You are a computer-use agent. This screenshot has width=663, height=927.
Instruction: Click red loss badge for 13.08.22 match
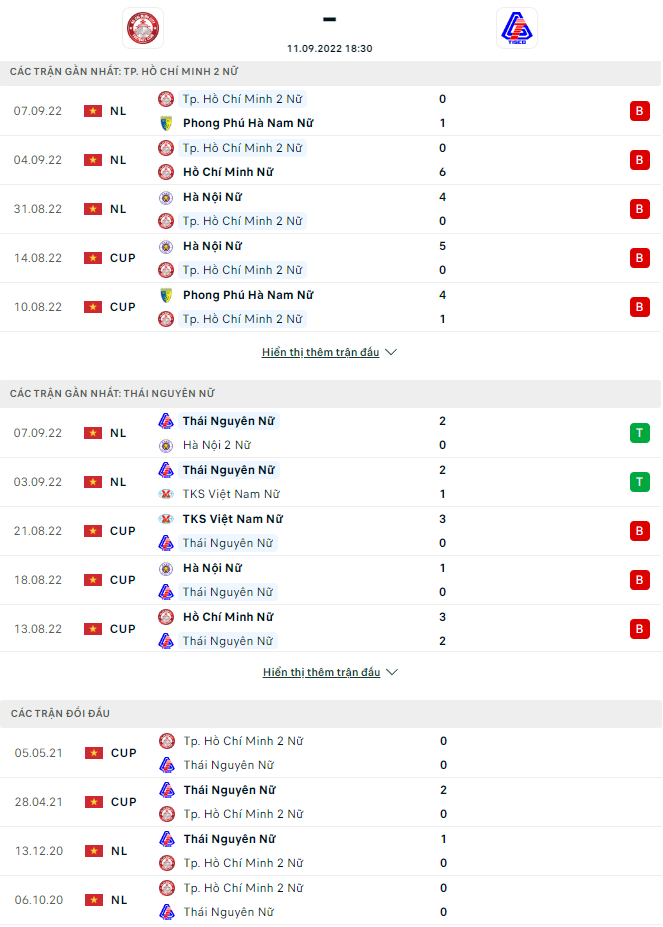pos(639,629)
